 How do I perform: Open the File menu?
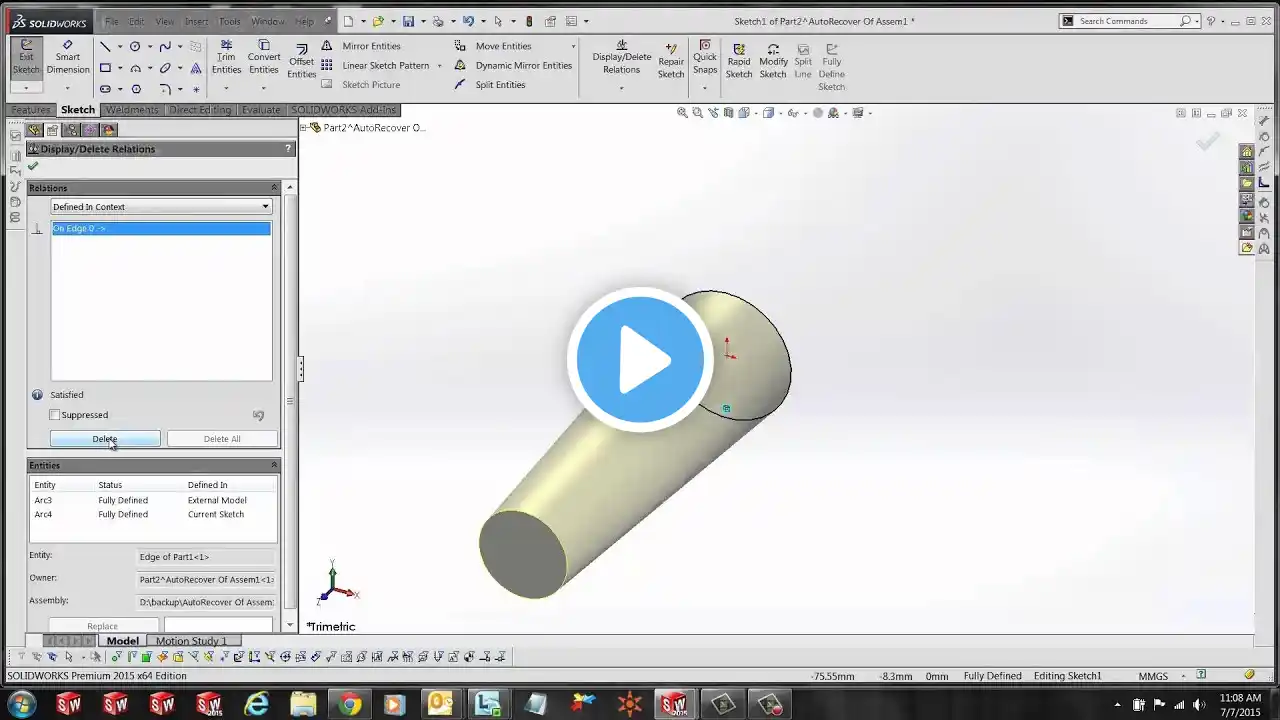[x=112, y=21]
